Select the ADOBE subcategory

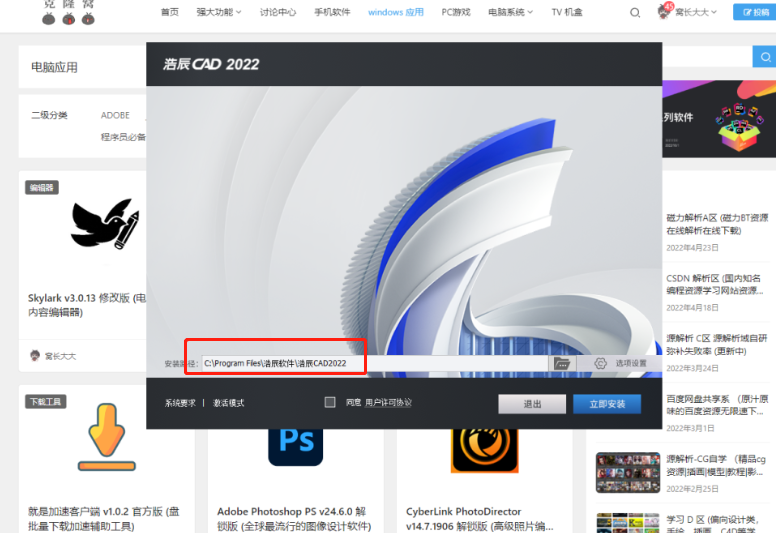pos(115,115)
